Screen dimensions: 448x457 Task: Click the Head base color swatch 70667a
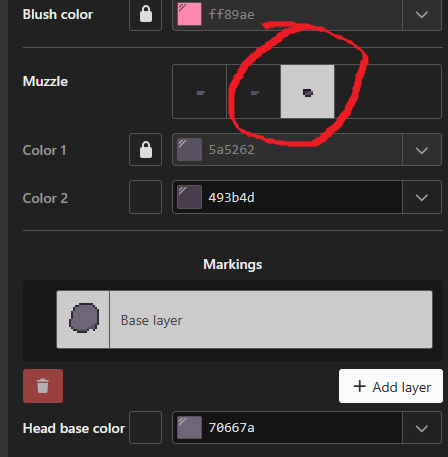point(189,428)
